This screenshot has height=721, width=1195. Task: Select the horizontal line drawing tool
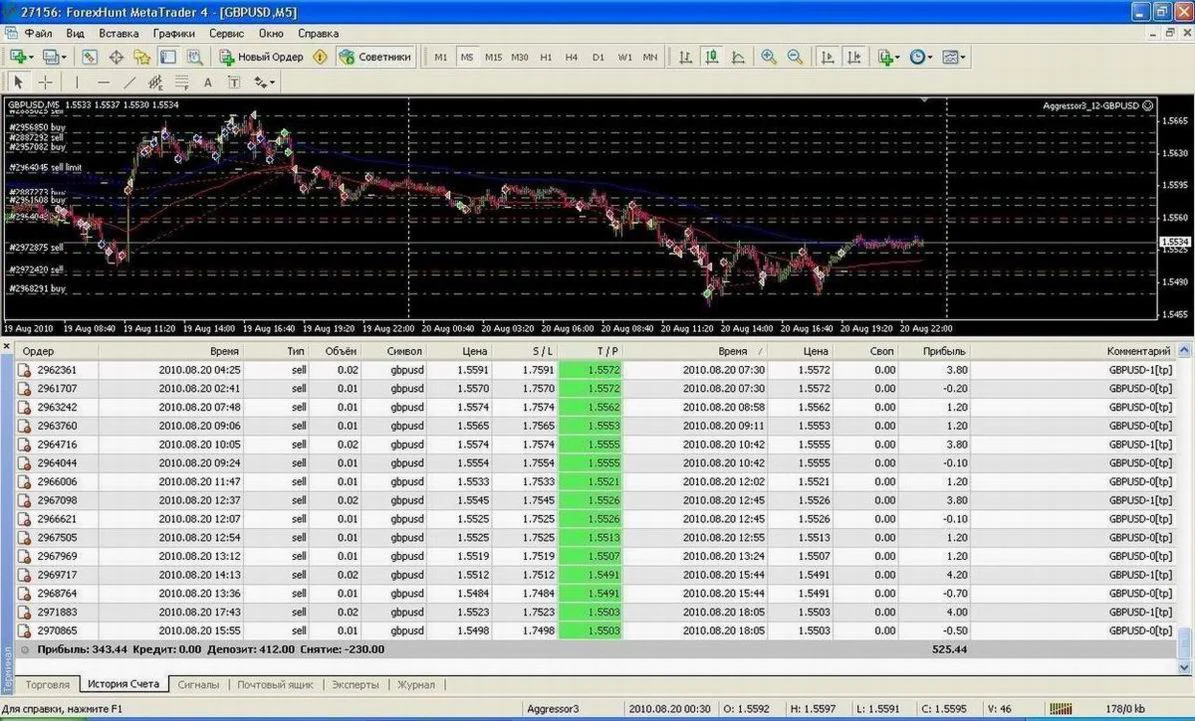[104, 82]
